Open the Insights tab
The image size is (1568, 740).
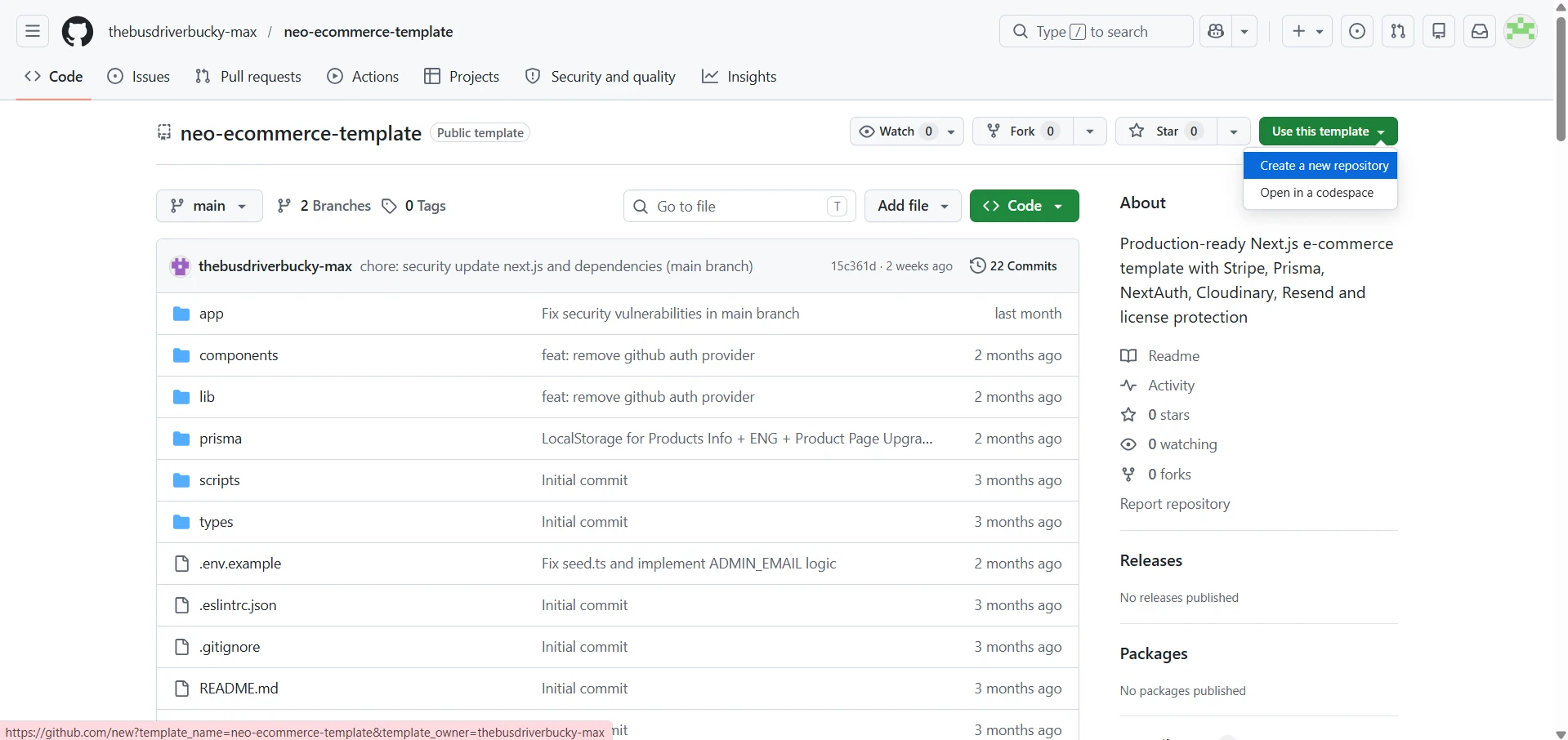point(739,77)
